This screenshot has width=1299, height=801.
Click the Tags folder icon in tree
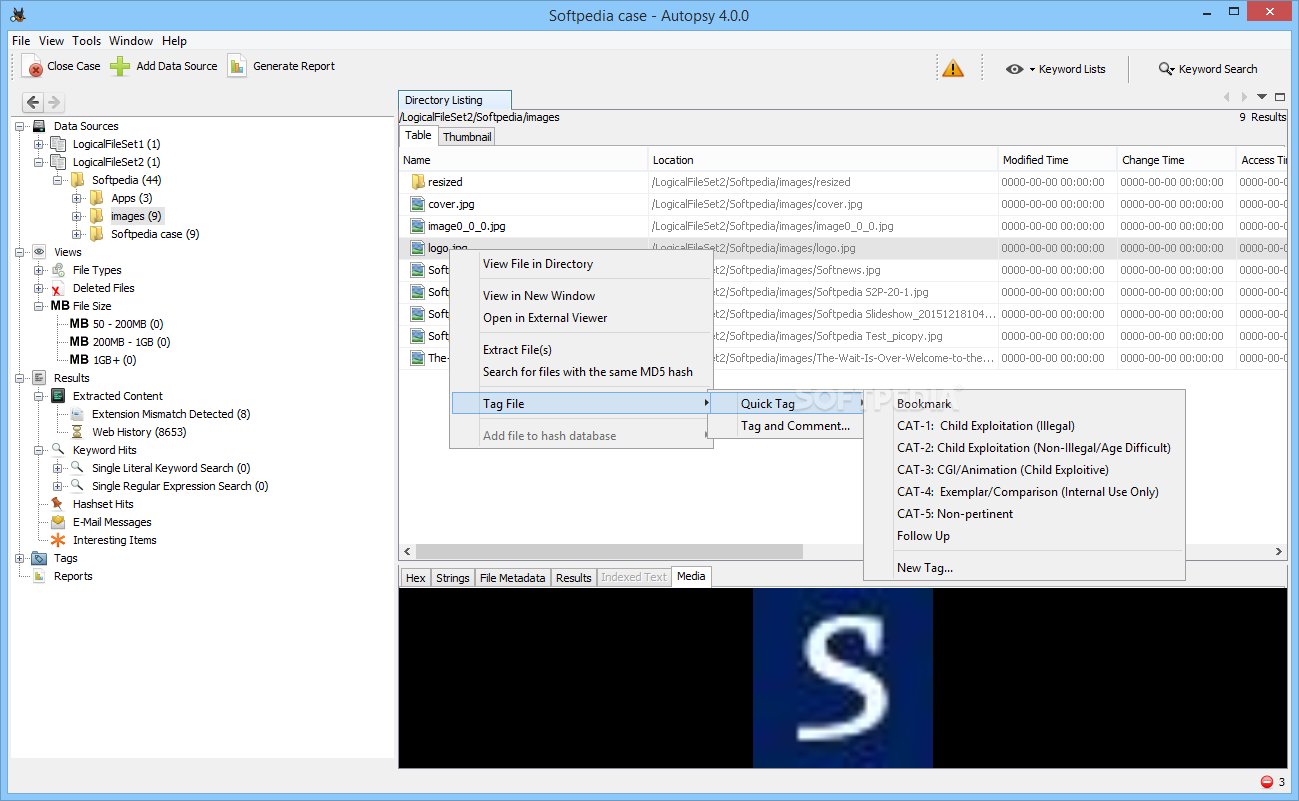click(40, 558)
